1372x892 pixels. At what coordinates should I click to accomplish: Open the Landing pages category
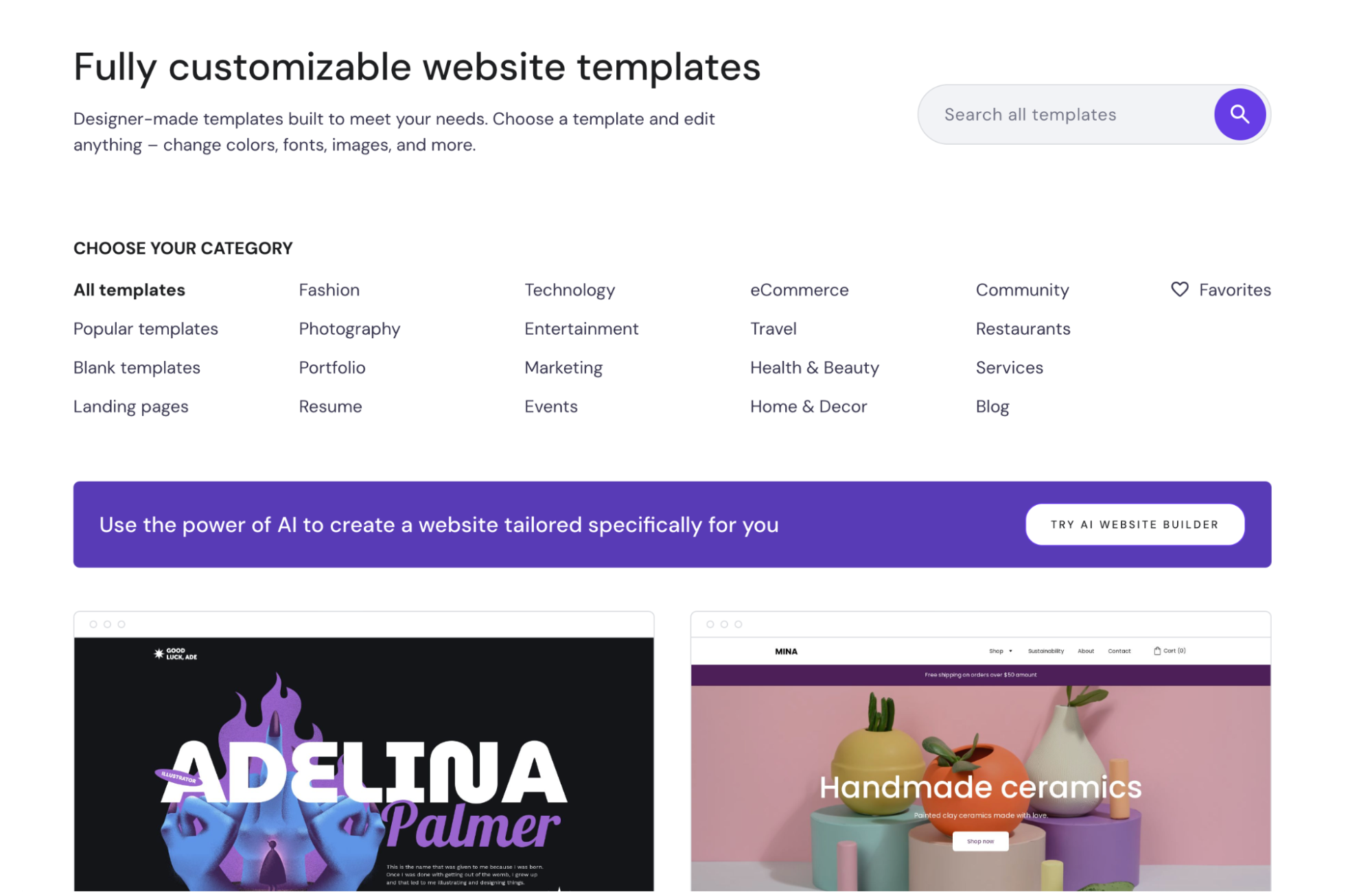click(x=130, y=407)
